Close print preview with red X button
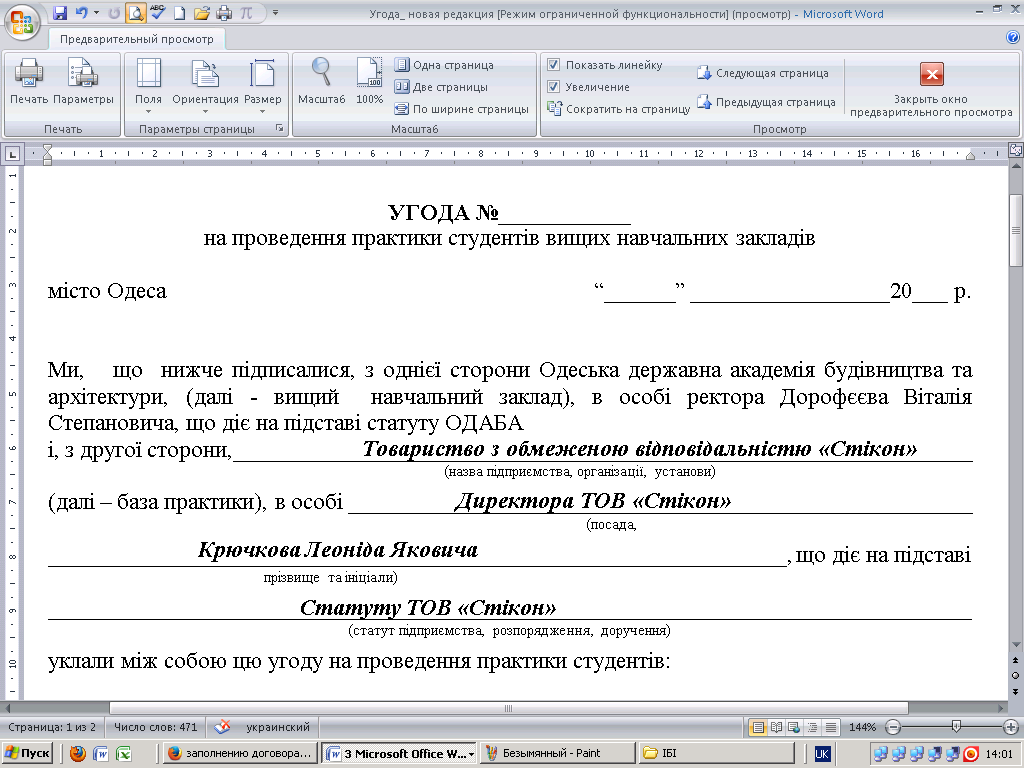This screenshot has width=1024, height=768. 931,74
